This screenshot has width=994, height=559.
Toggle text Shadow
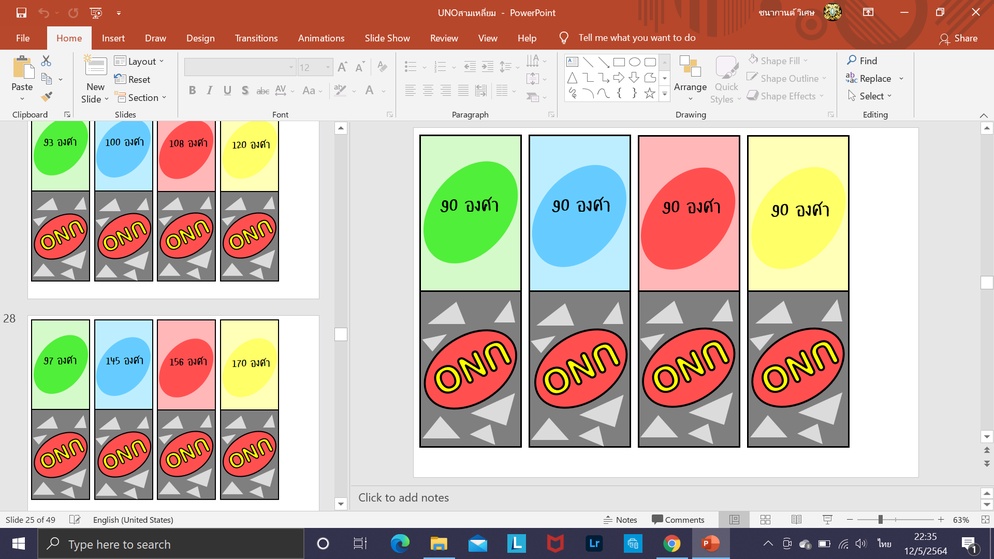[x=245, y=91]
